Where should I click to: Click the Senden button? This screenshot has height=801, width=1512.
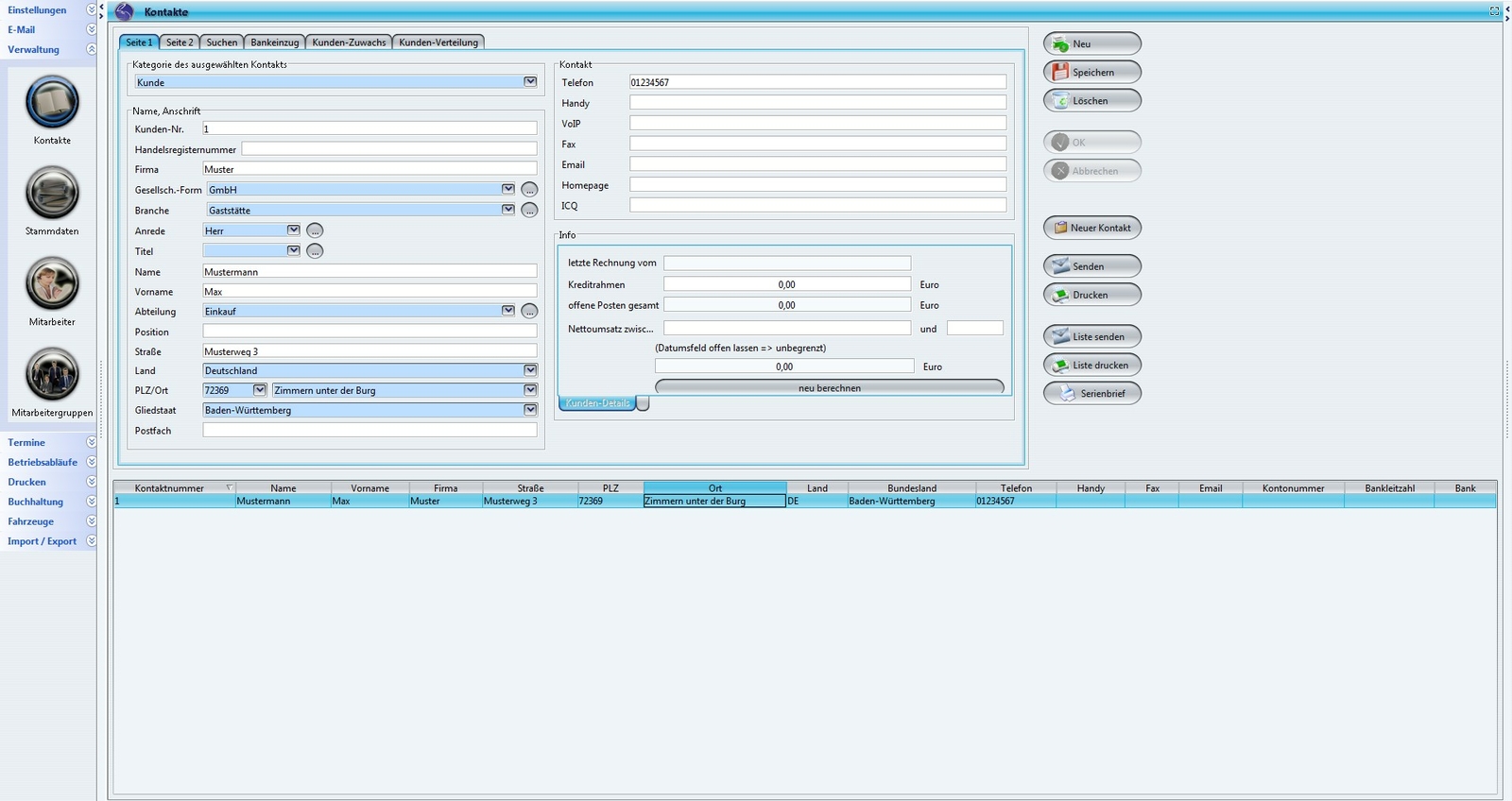(1092, 266)
